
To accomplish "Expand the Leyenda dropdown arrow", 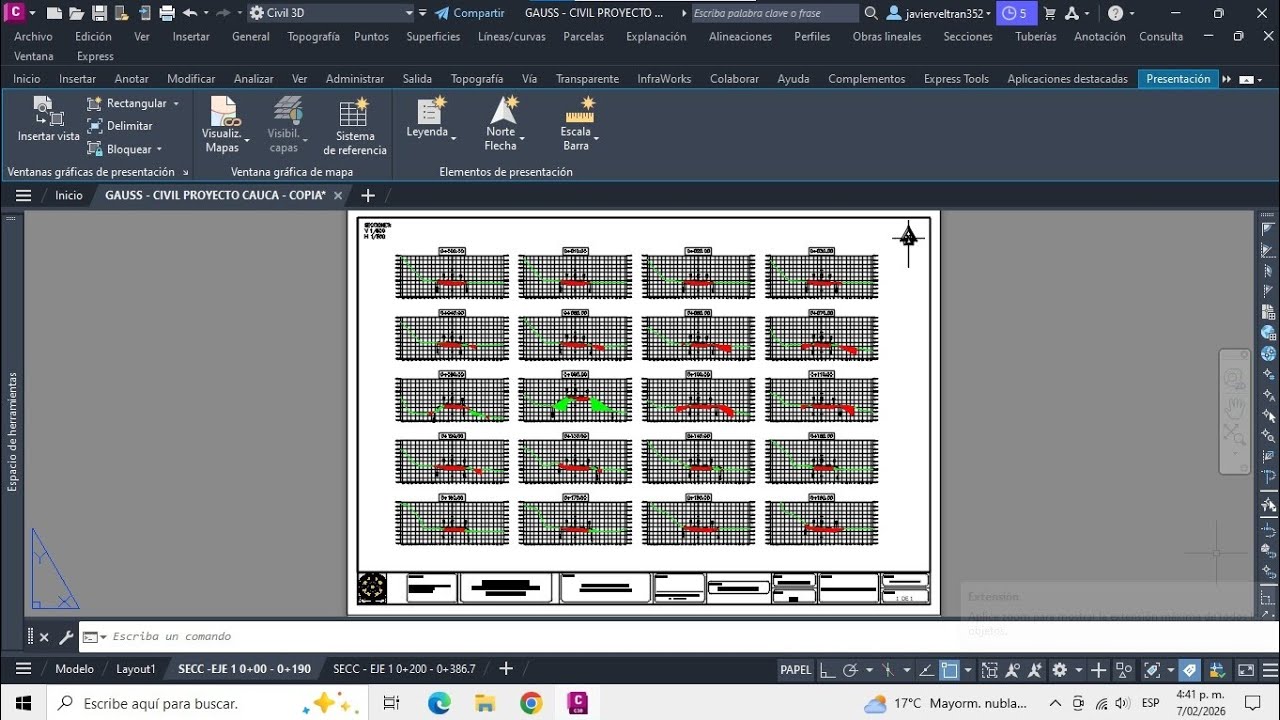I will tap(454, 137).
